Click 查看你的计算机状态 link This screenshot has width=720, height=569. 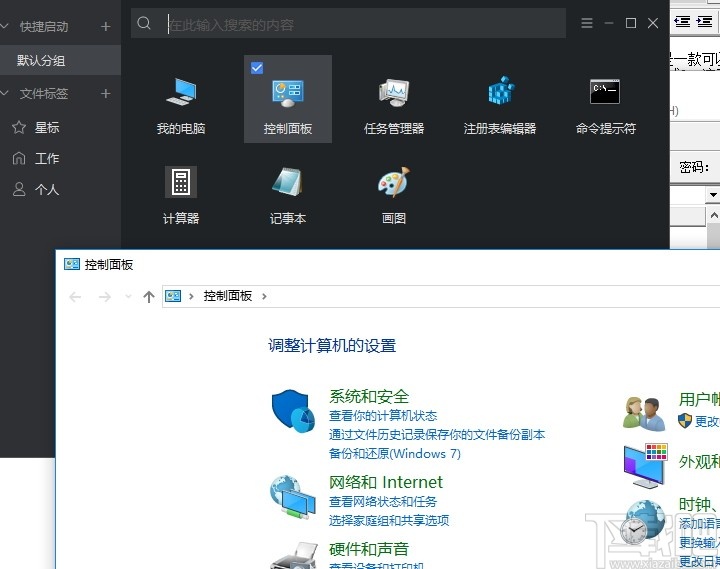(383, 416)
